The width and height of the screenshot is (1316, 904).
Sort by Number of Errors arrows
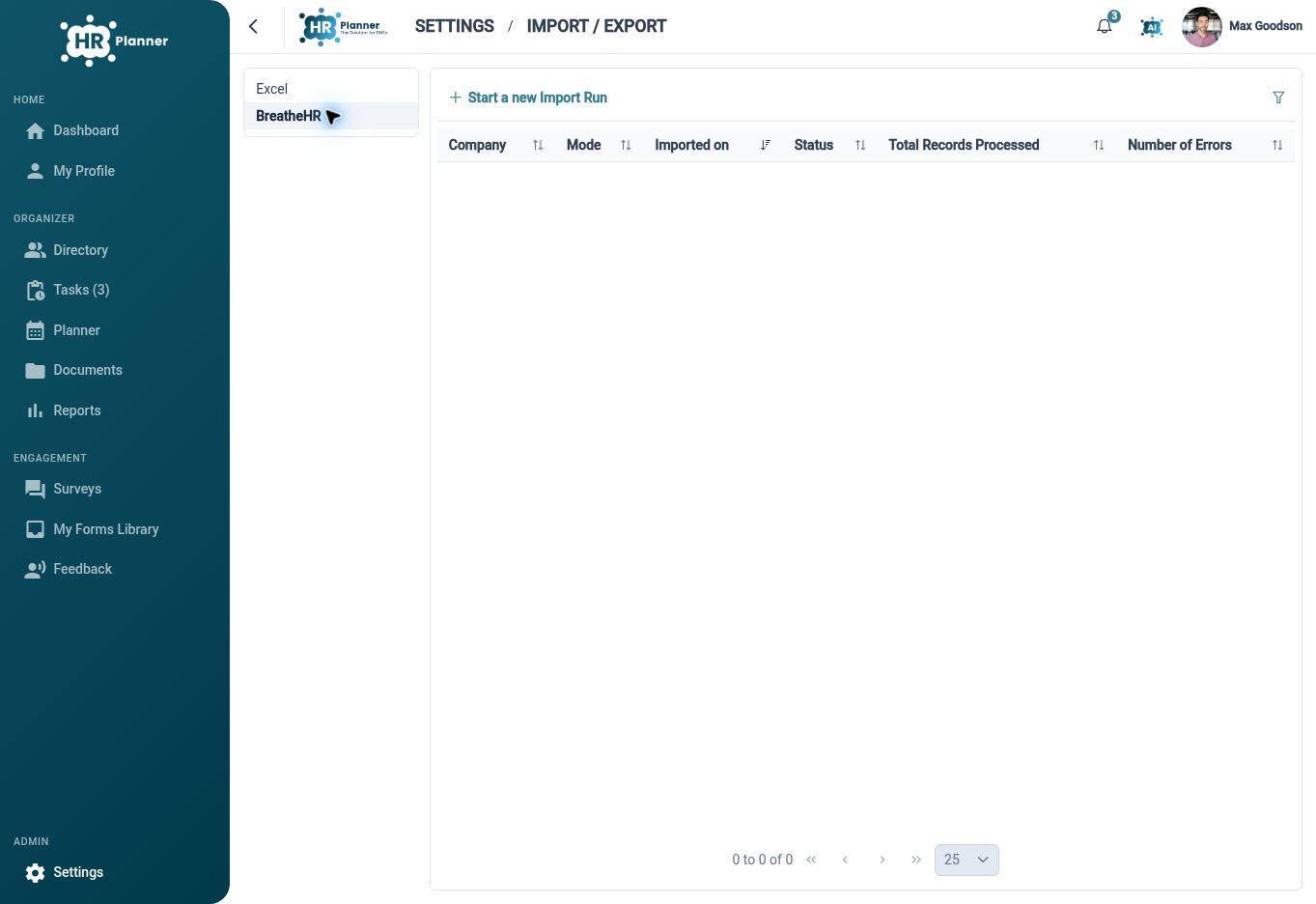1277,145
